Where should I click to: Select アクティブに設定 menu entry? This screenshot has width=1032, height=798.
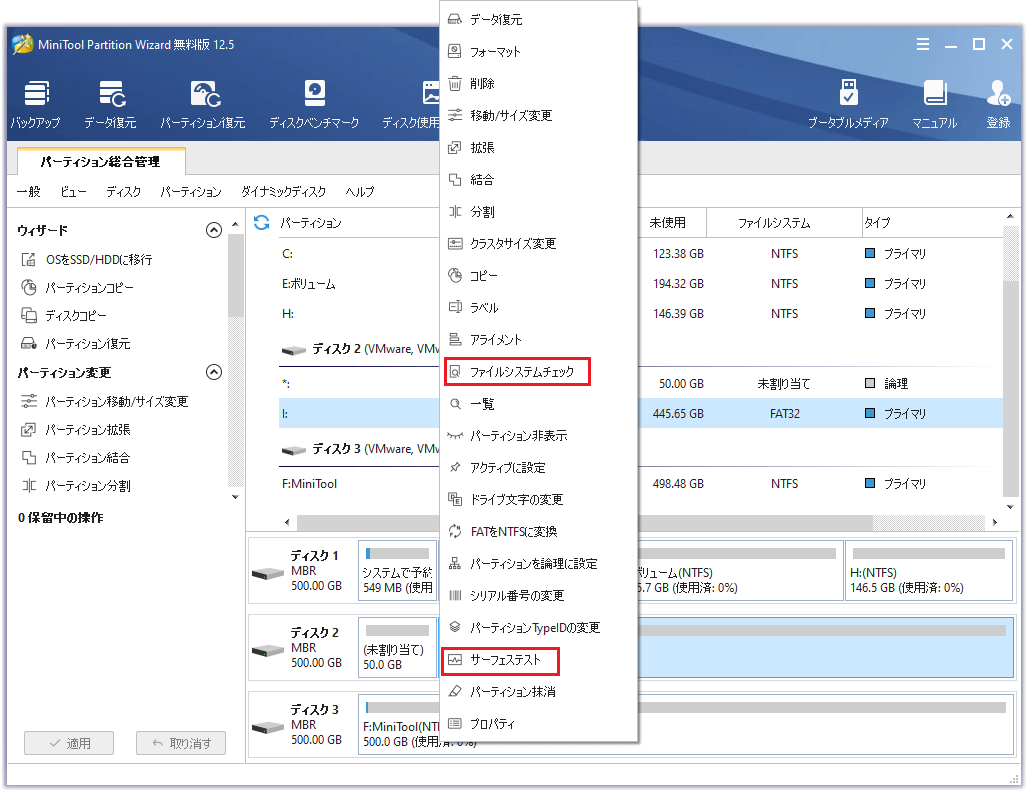coord(538,468)
